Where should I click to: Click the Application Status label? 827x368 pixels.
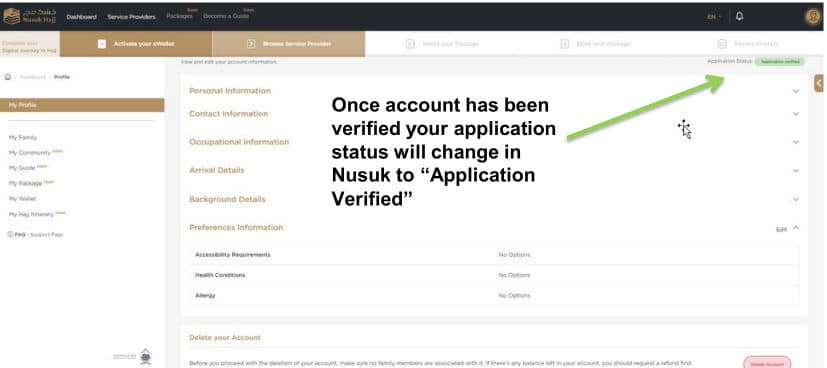[729, 61]
